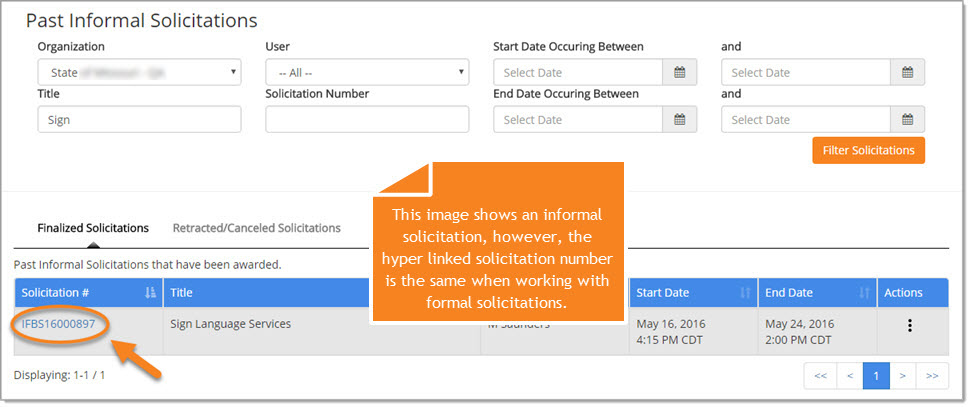This screenshot has width=970, height=407.
Task: Open calendar for first End Date field
Action: click(679, 119)
